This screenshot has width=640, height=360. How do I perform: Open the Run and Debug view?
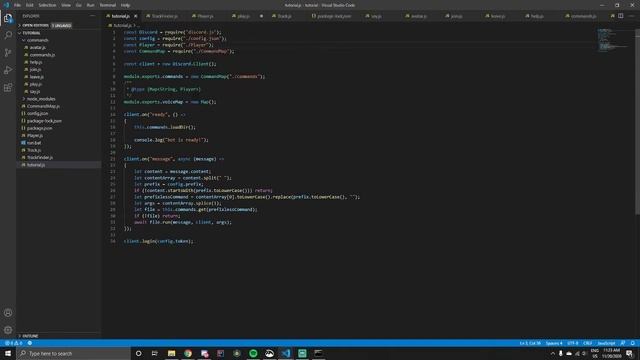[x=8, y=70]
